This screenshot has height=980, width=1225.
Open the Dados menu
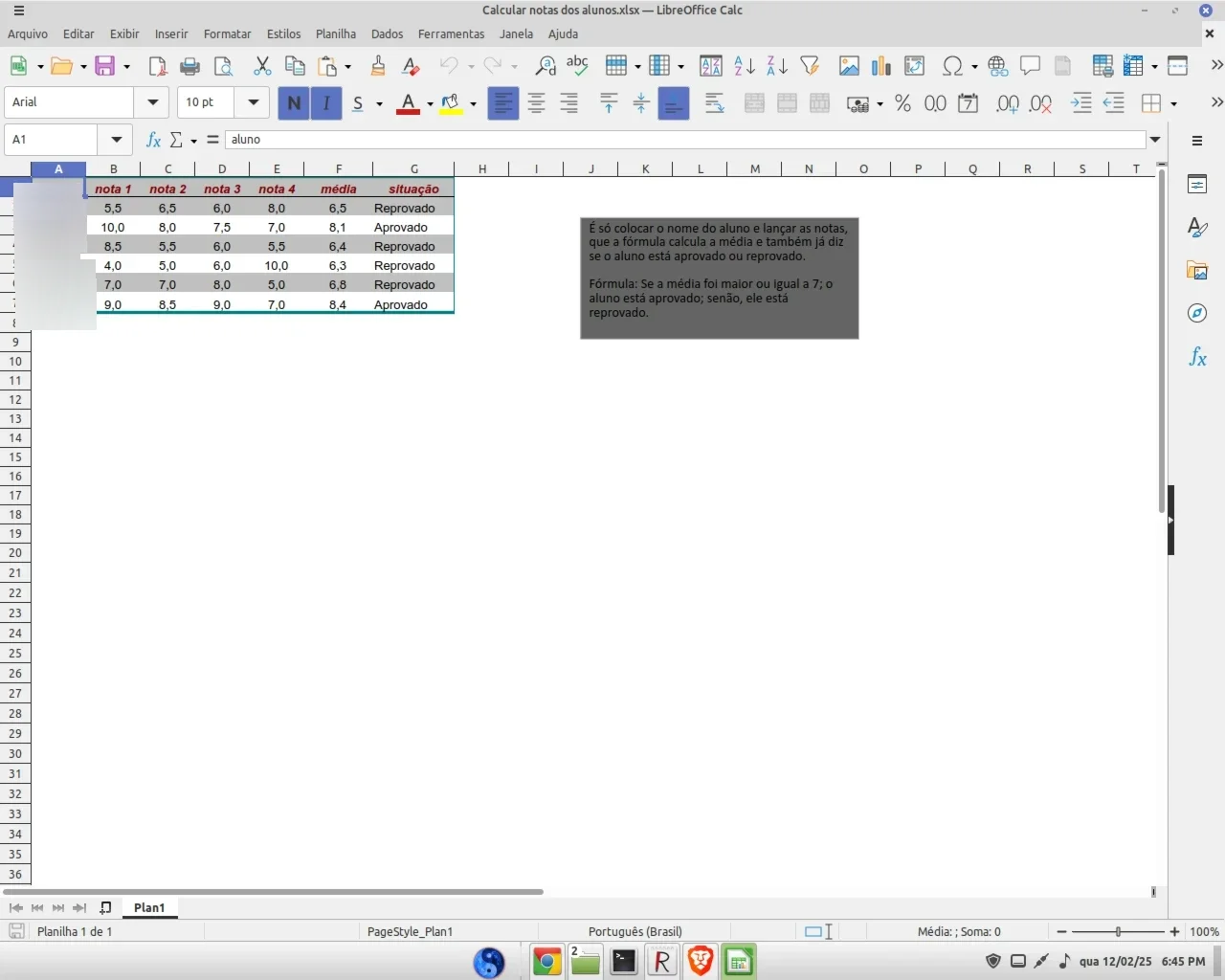click(x=387, y=33)
